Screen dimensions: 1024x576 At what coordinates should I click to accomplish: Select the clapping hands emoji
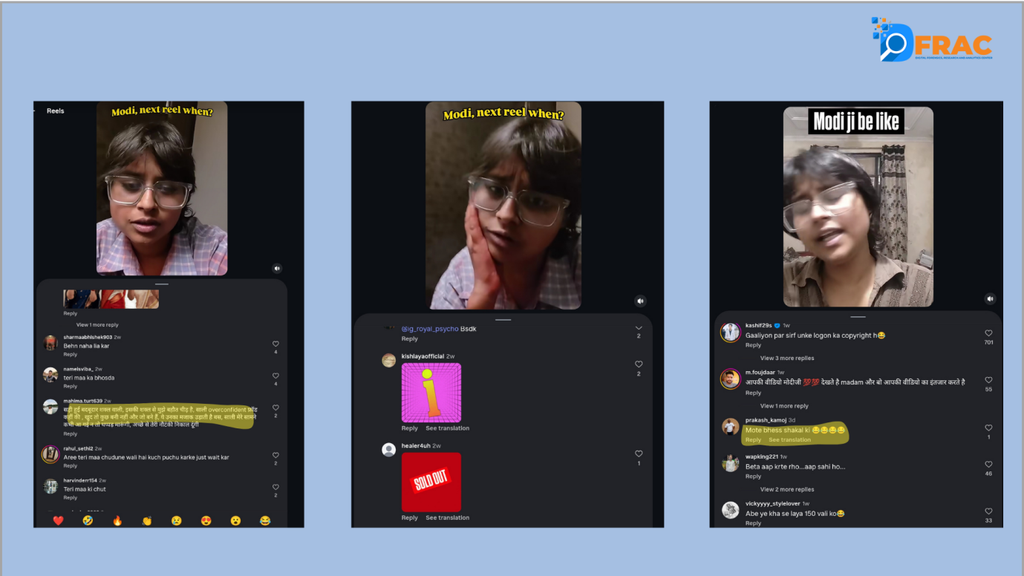[147, 520]
